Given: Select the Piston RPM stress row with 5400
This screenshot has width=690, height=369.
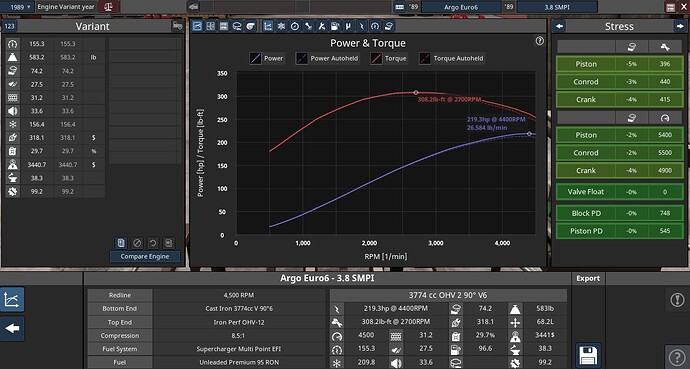Looking at the screenshot, I should [x=620, y=135].
